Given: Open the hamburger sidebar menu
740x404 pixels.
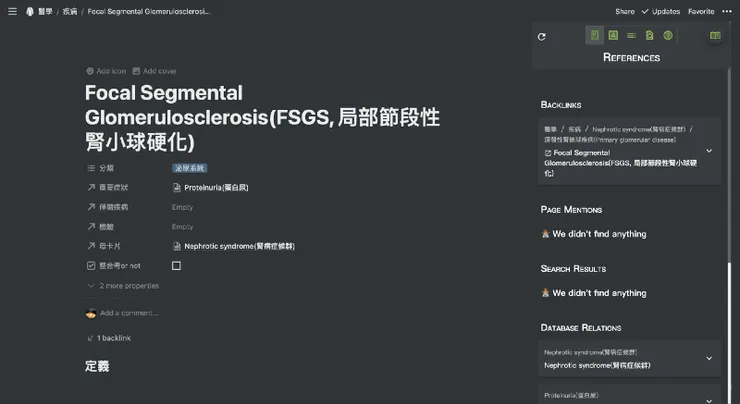Looking at the screenshot, I should tap(12, 11).
